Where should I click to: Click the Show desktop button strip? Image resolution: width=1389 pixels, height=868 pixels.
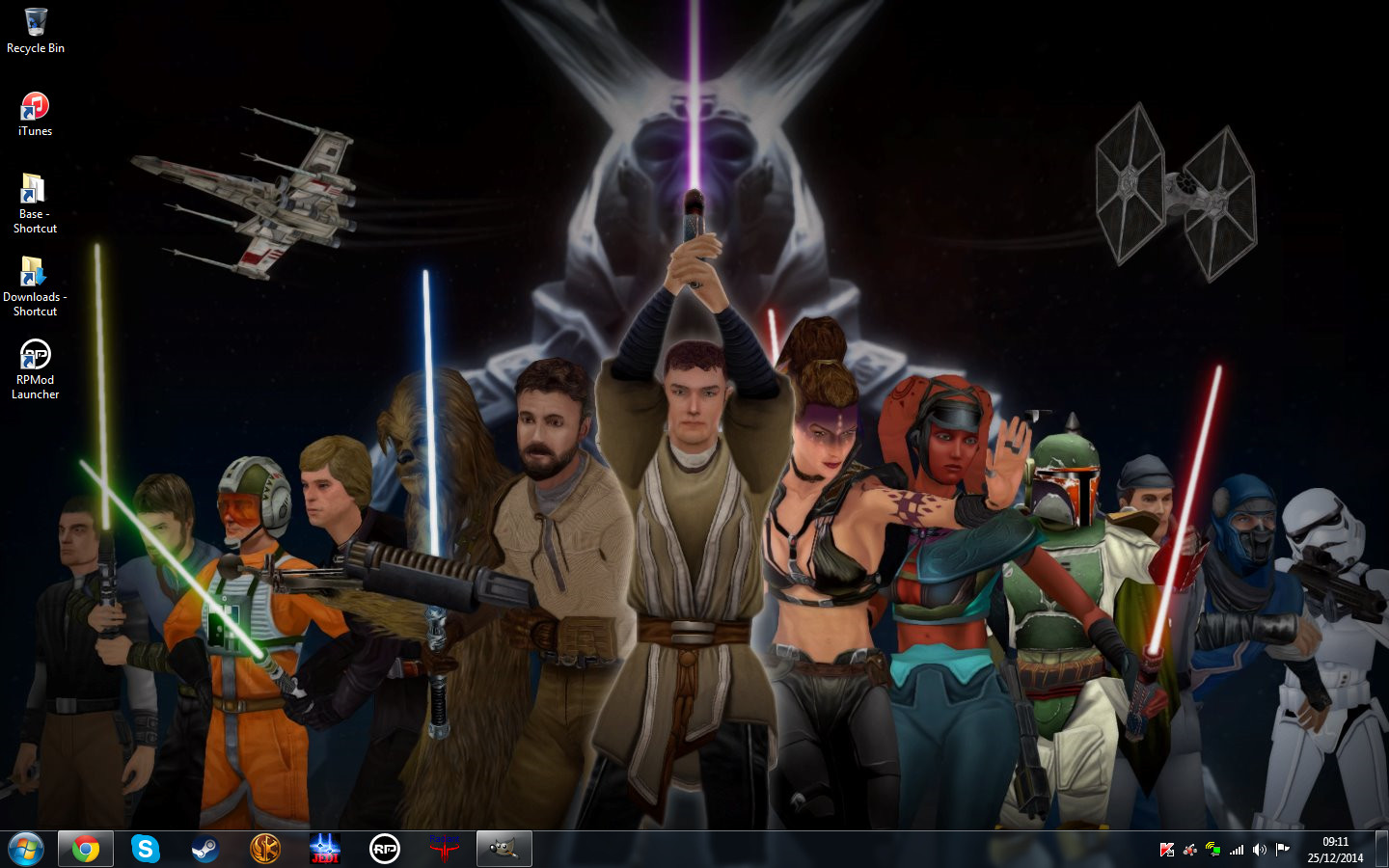pyautogui.click(x=1381, y=849)
